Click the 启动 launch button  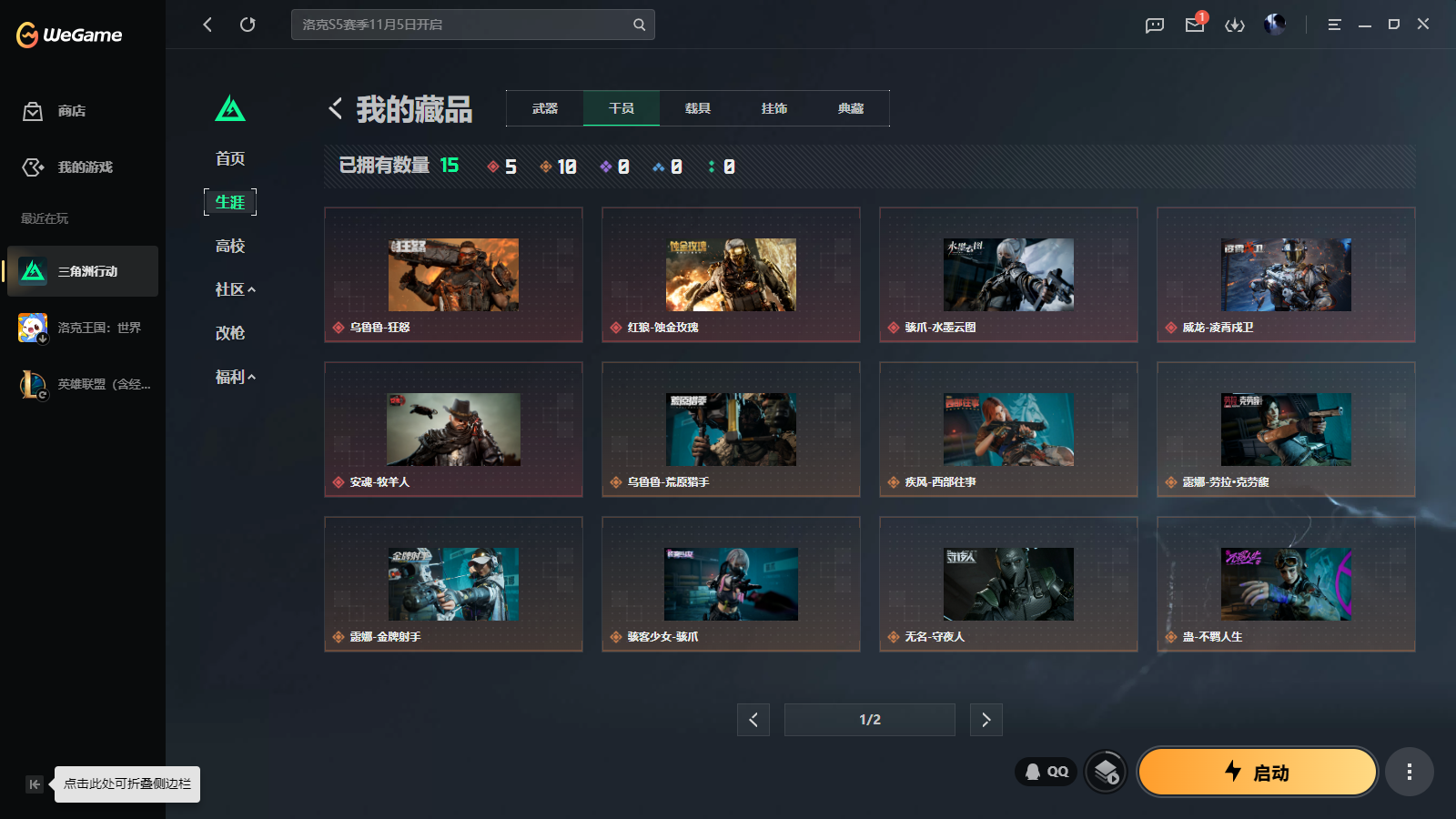click(x=1257, y=773)
